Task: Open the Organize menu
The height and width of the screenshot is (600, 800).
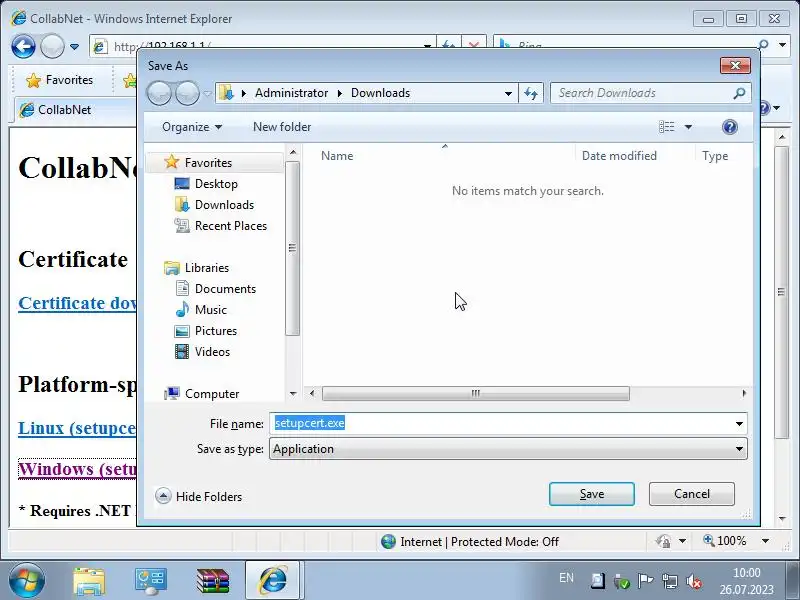Action: (x=191, y=127)
